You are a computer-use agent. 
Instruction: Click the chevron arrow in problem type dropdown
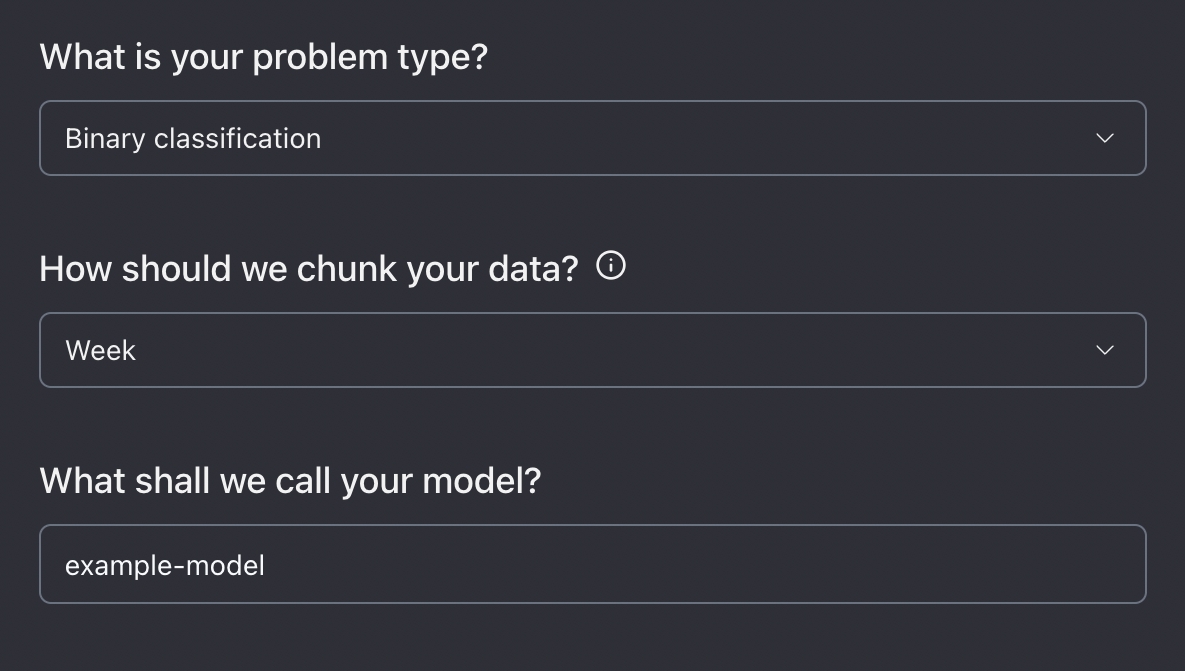pyautogui.click(x=1104, y=138)
